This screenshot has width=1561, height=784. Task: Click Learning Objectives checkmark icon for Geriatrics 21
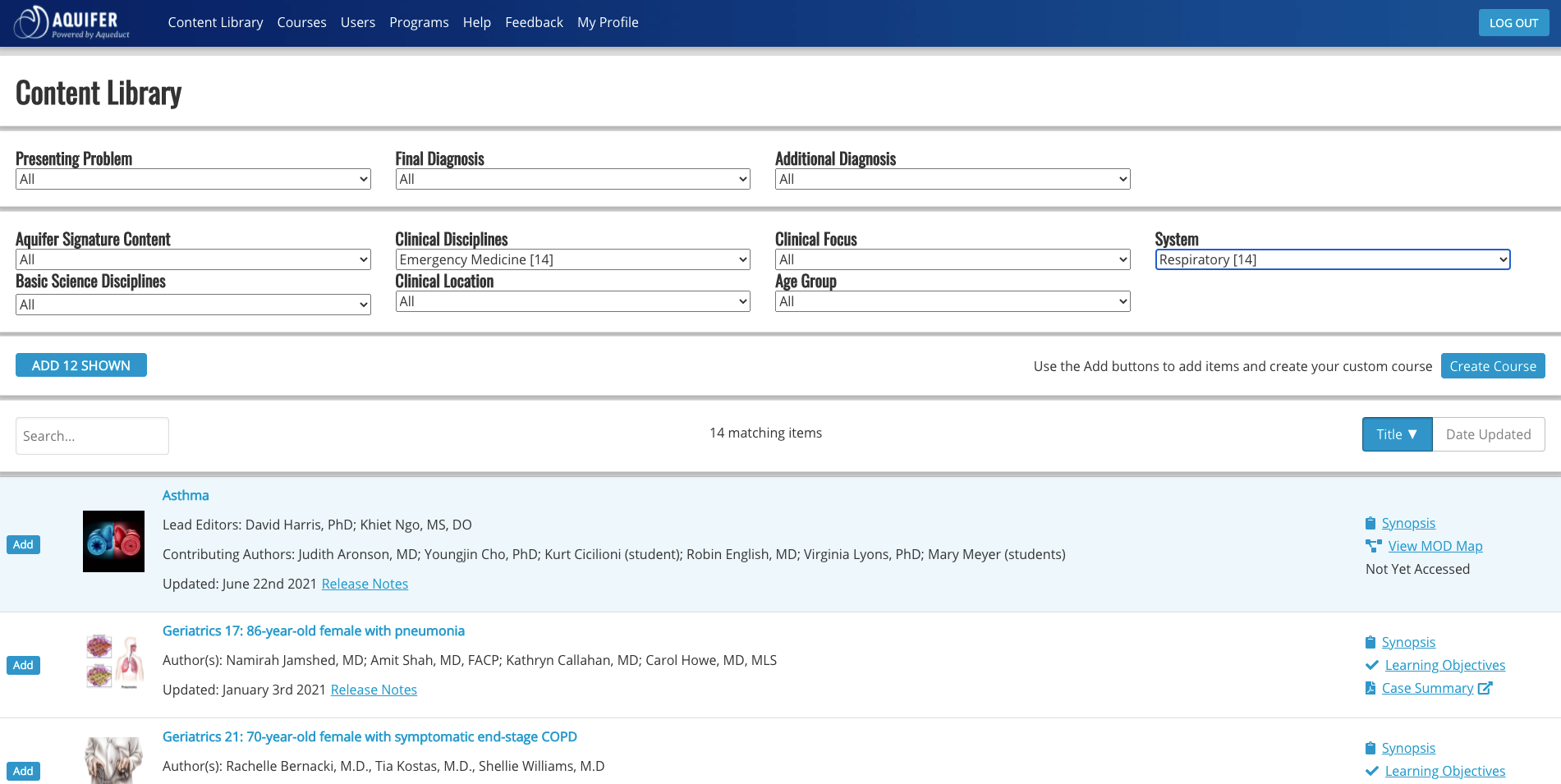(1371, 771)
